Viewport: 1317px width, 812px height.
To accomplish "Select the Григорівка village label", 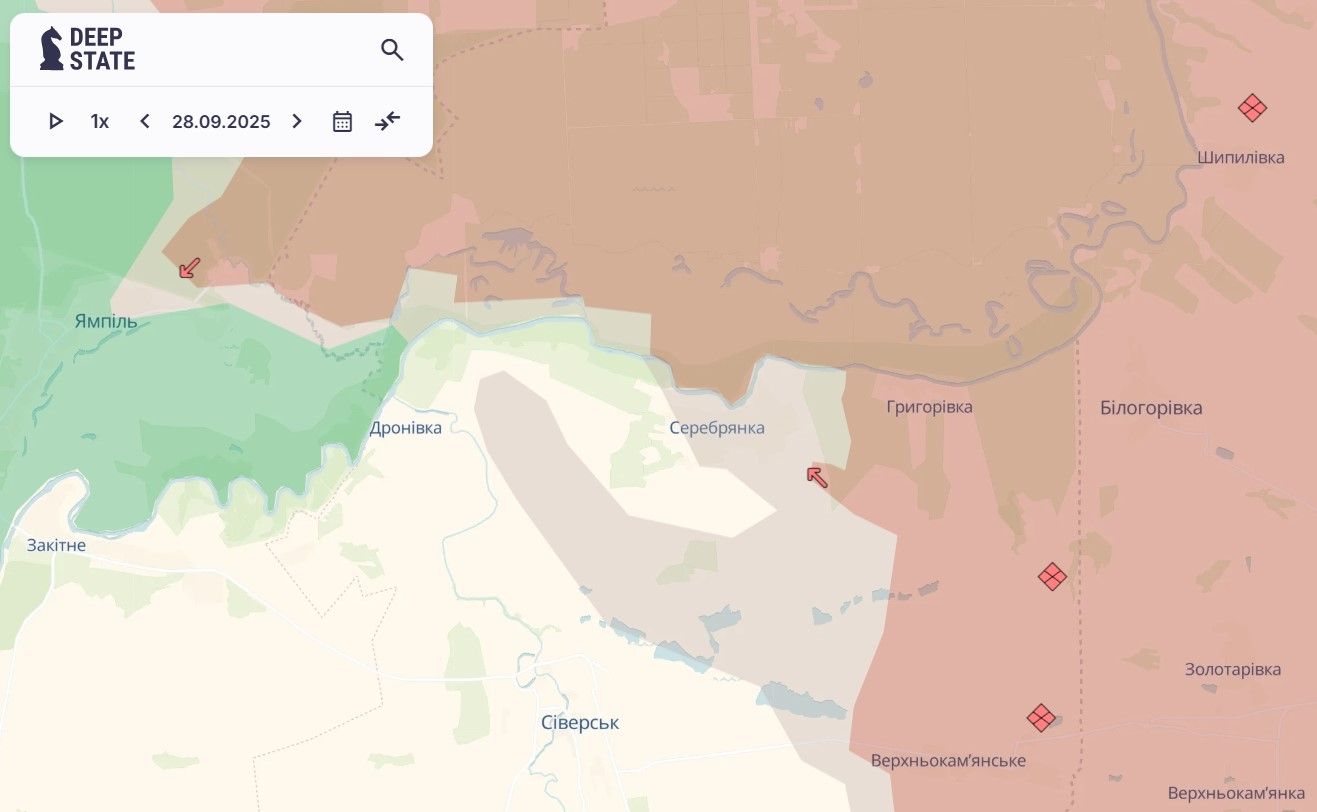I will (x=929, y=407).
